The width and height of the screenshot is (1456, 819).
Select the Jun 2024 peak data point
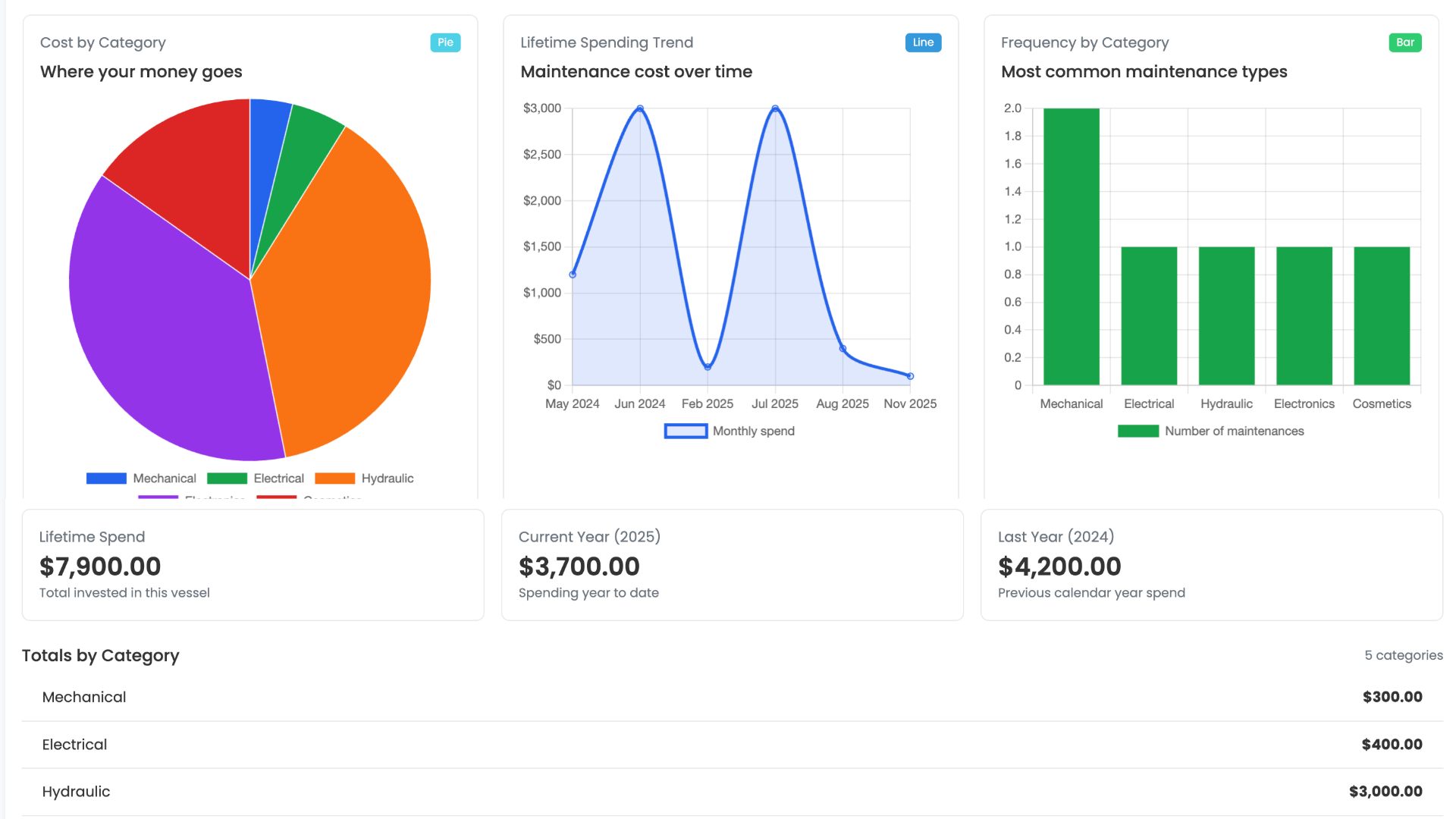point(640,109)
